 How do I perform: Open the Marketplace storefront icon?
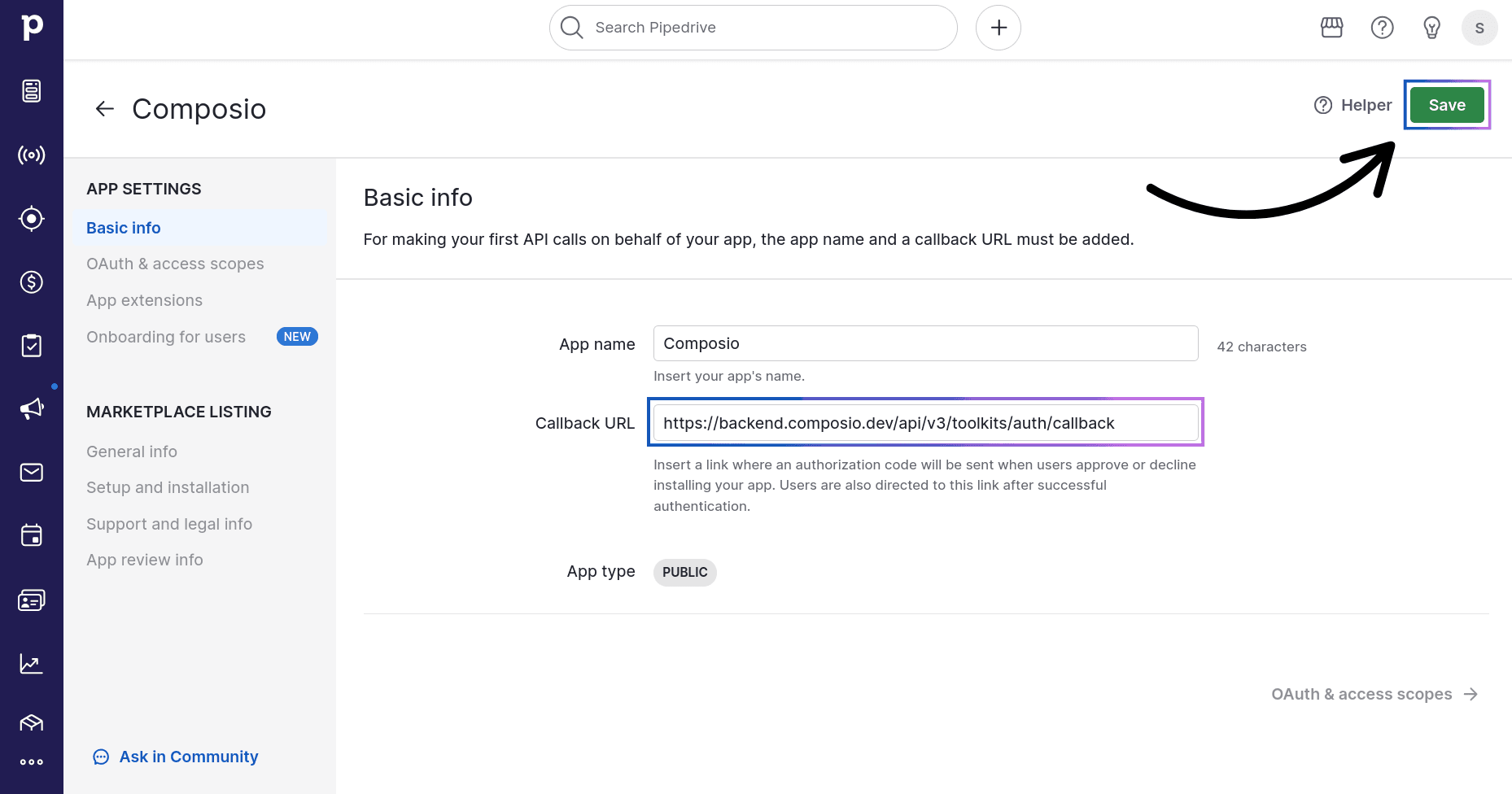pyautogui.click(x=1332, y=28)
